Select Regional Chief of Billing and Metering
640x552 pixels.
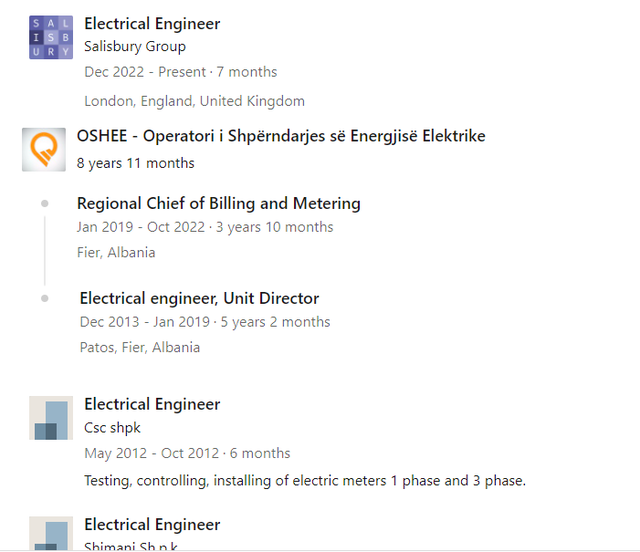tap(219, 203)
